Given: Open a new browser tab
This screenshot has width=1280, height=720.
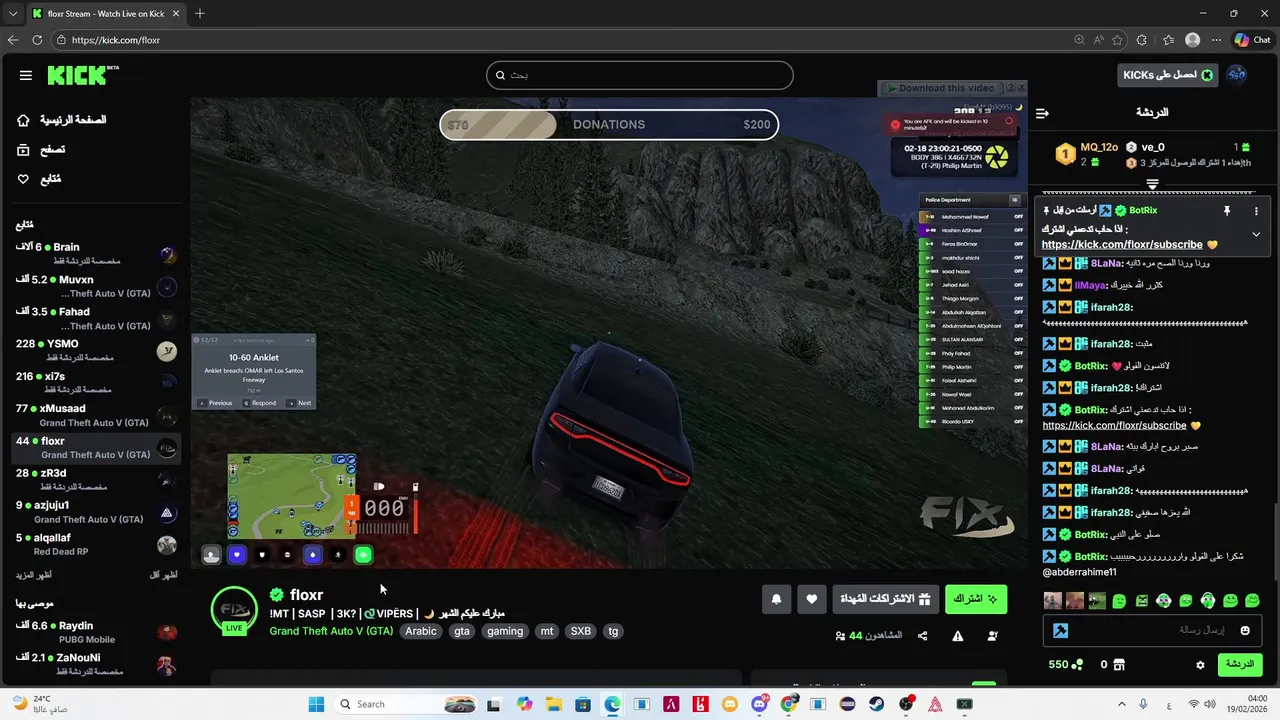Looking at the screenshot, I should tap(200, 14).
